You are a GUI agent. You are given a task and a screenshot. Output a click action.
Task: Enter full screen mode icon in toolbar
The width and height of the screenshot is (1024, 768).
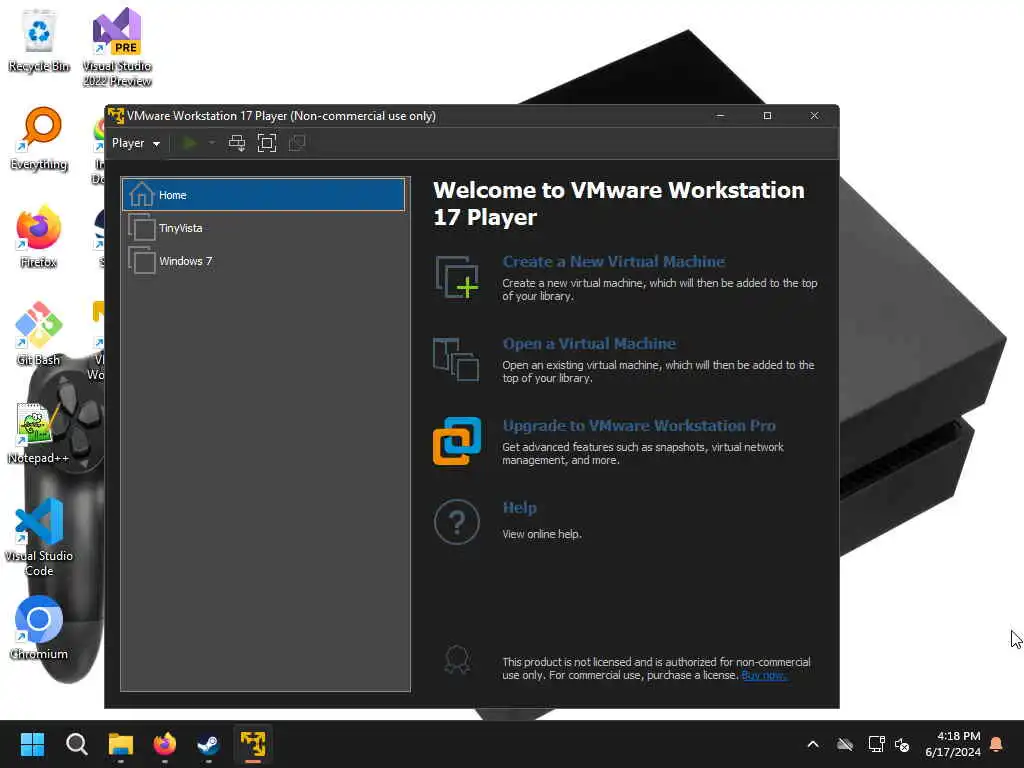pyautogui.click(x=266, y=143)
